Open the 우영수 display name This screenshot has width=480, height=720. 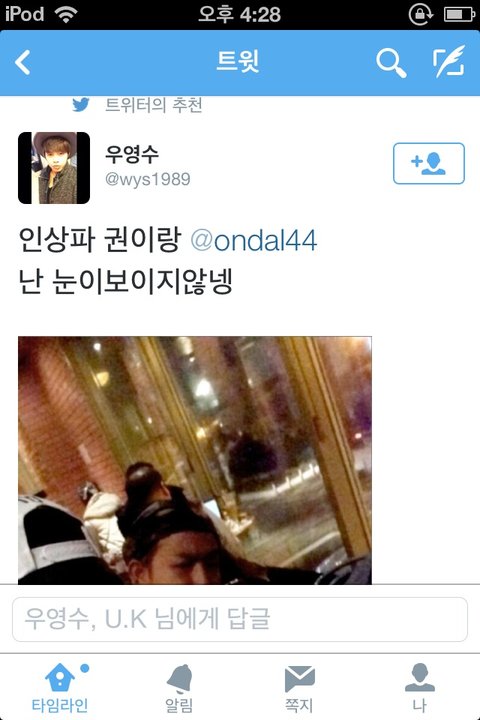pyautogui.click(x=132, y=154)
